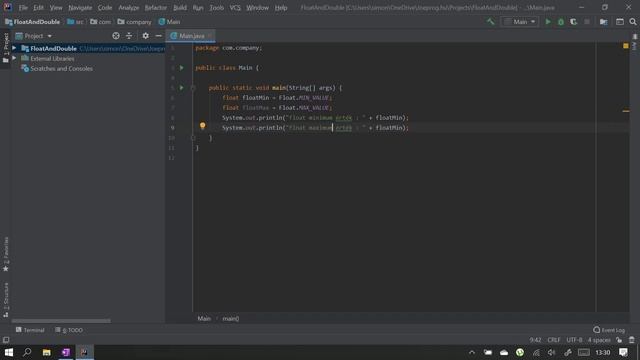Toggle the read-only lock icon in status bar
This screenshot has height=360, width=640.
pyautogui.click(x=619, y=340)
